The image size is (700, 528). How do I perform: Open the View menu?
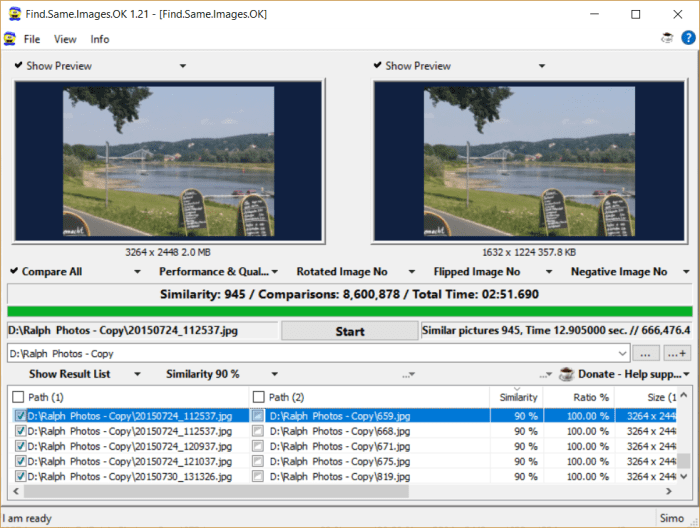coord(65,39)
